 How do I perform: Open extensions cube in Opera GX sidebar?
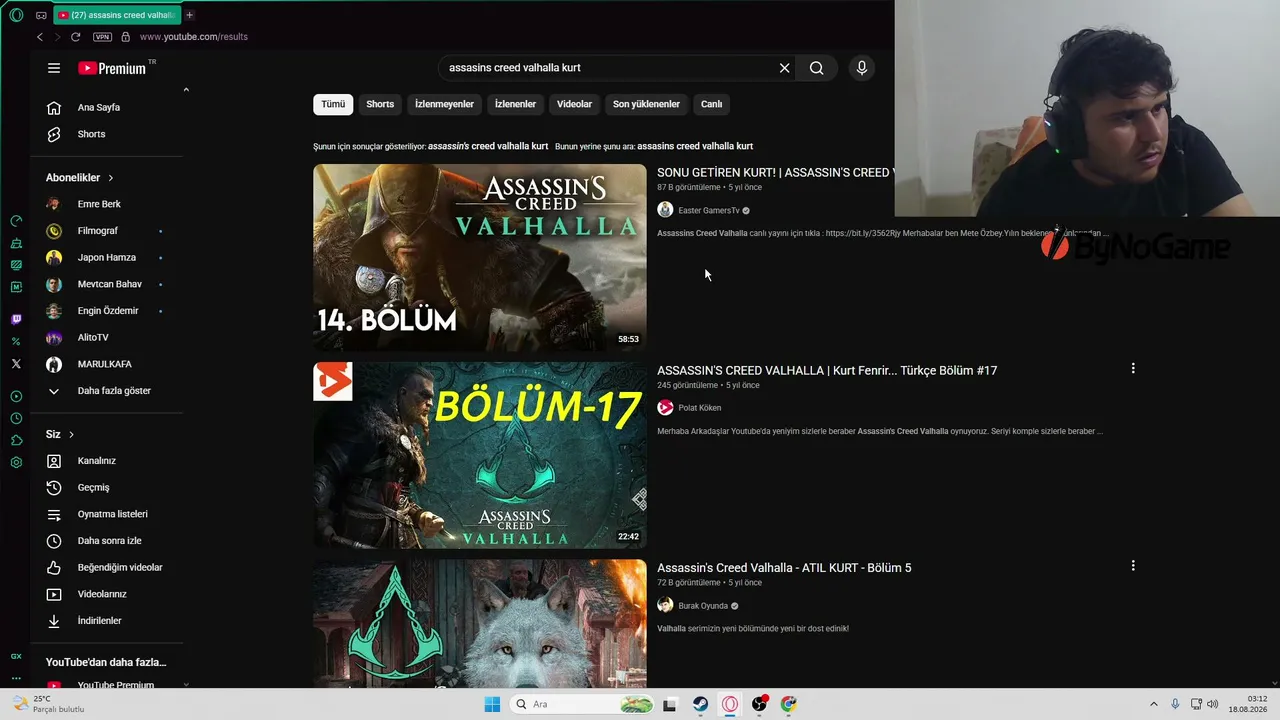[x=16, y=441]
